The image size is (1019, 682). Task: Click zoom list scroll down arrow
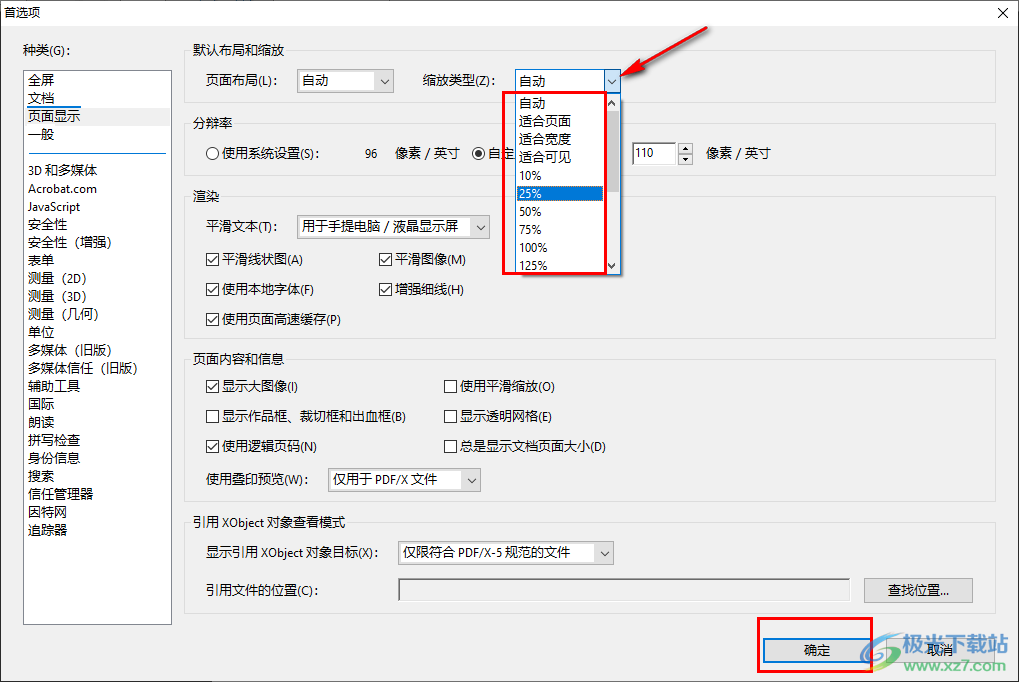(x=612, y=266)
